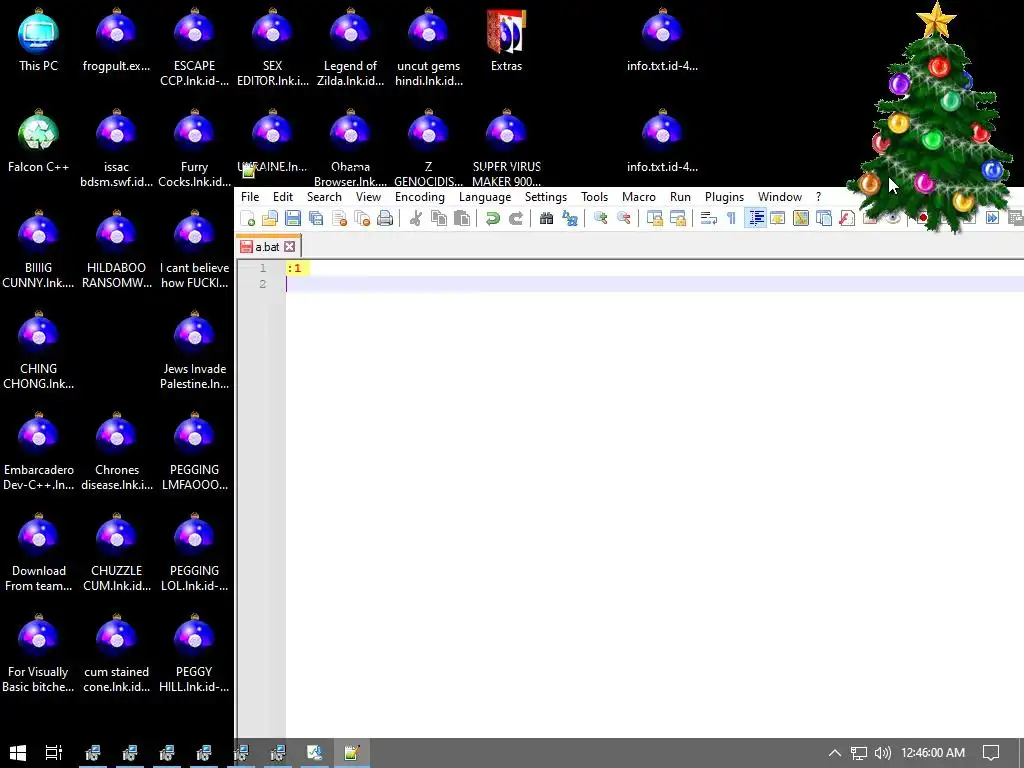Open the File menu
The height and width of the screenshot is (768, 1024).
pos(250,197)
